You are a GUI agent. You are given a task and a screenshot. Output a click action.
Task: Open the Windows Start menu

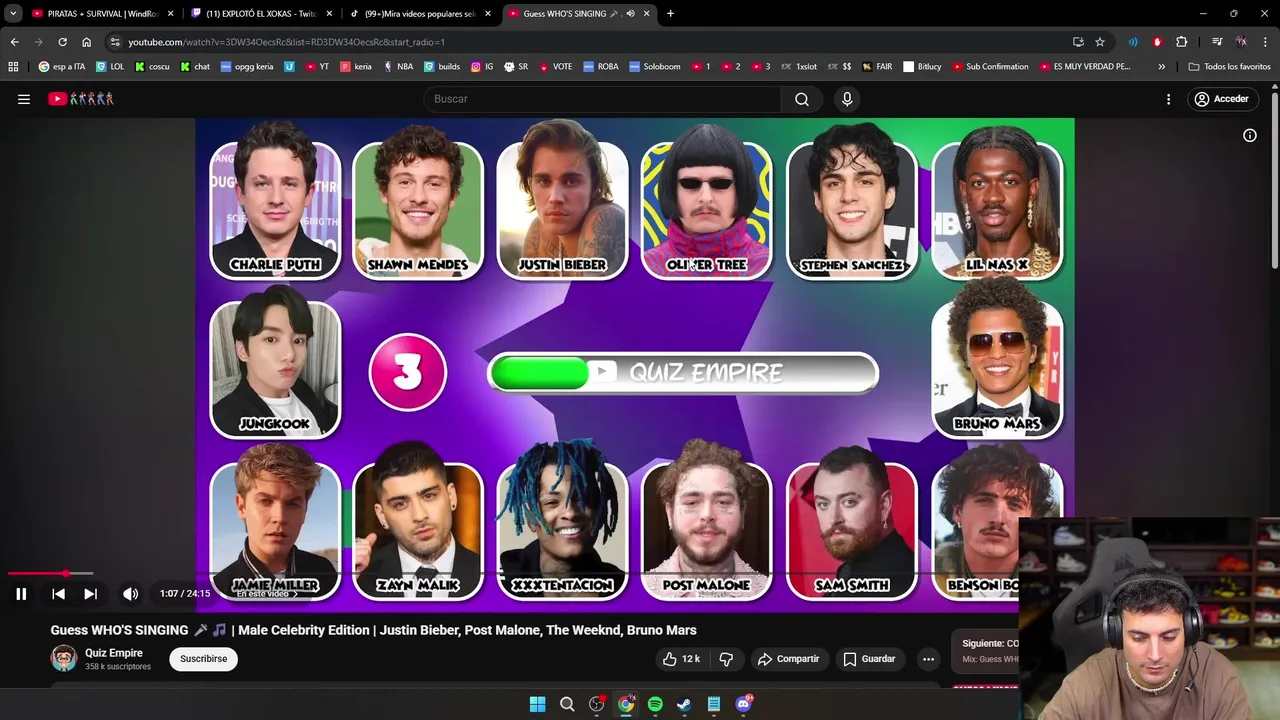click(x=537, y=704)
